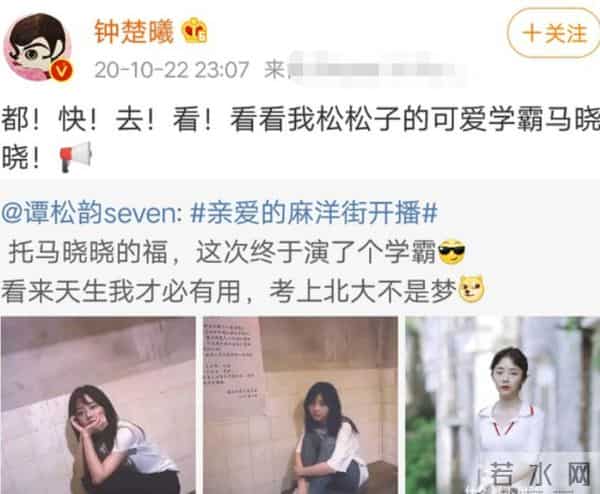The height and width of the screenshot is (494, 600).
Task: Click the post timestamp 20-10-22 23:07
Action: click(x=172, y=70)
